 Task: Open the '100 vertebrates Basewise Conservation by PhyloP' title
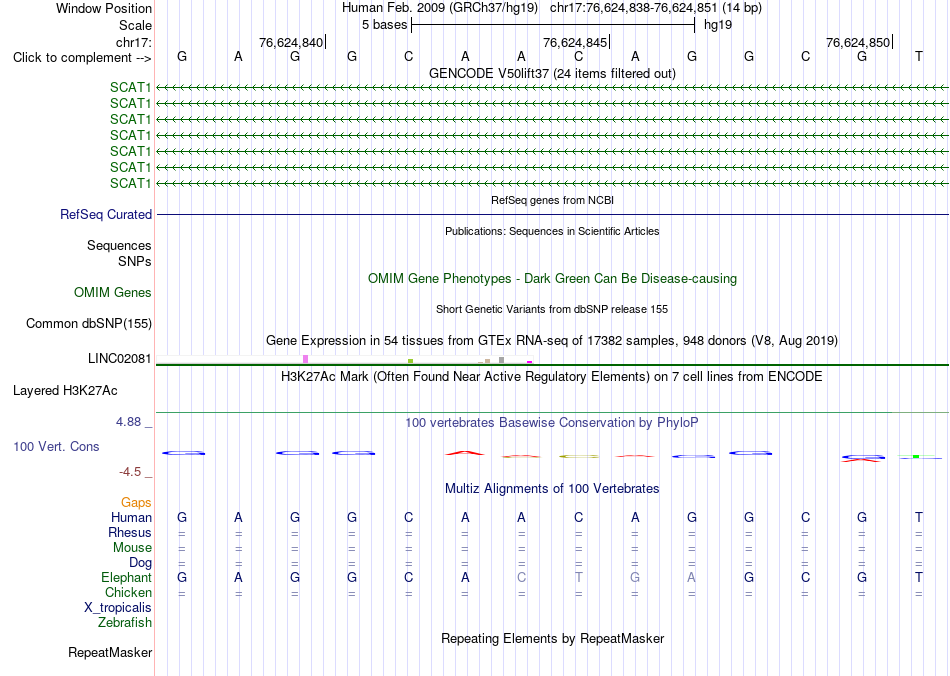552,423
